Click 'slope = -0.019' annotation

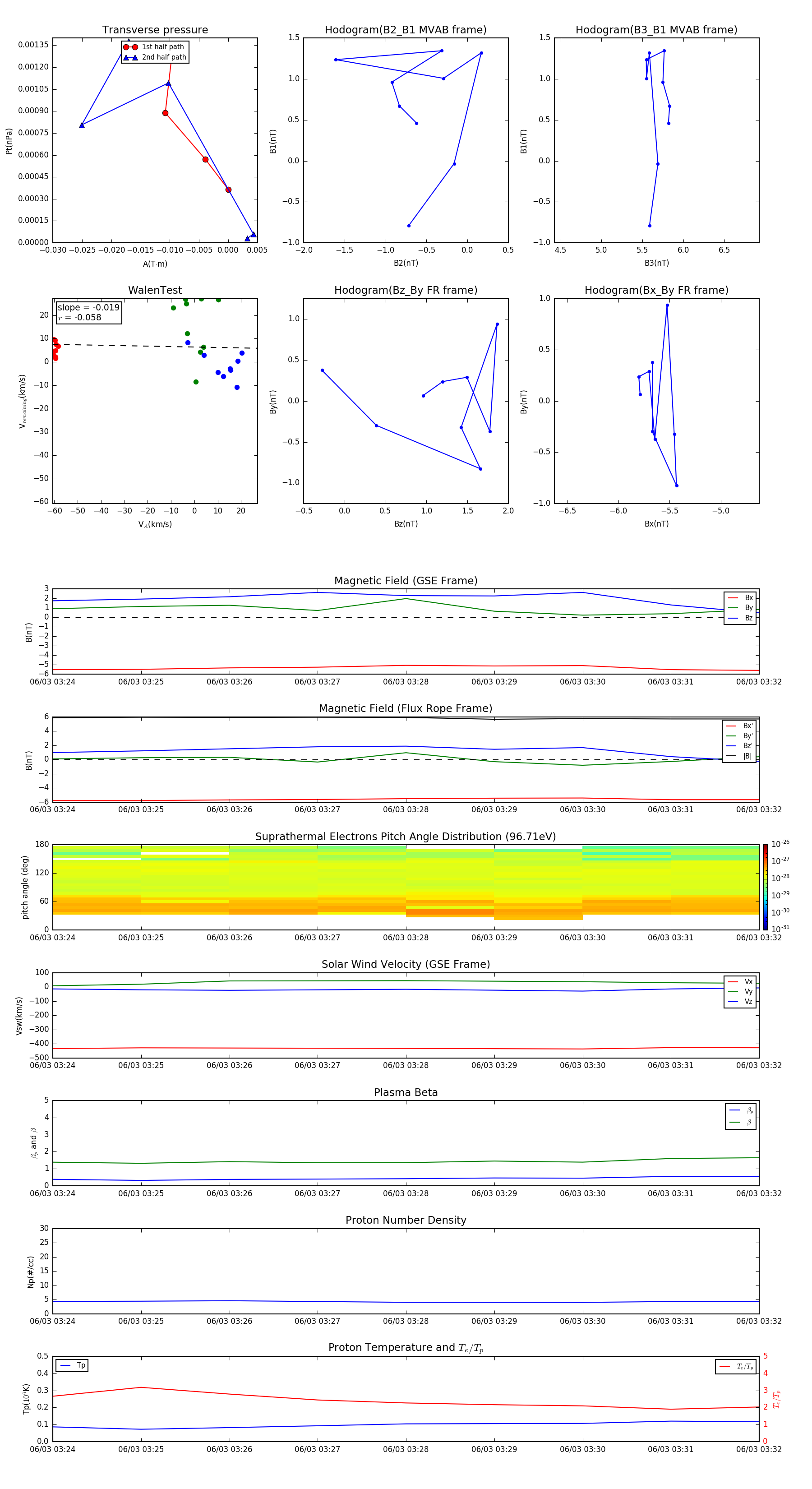[x=88, y=308]
